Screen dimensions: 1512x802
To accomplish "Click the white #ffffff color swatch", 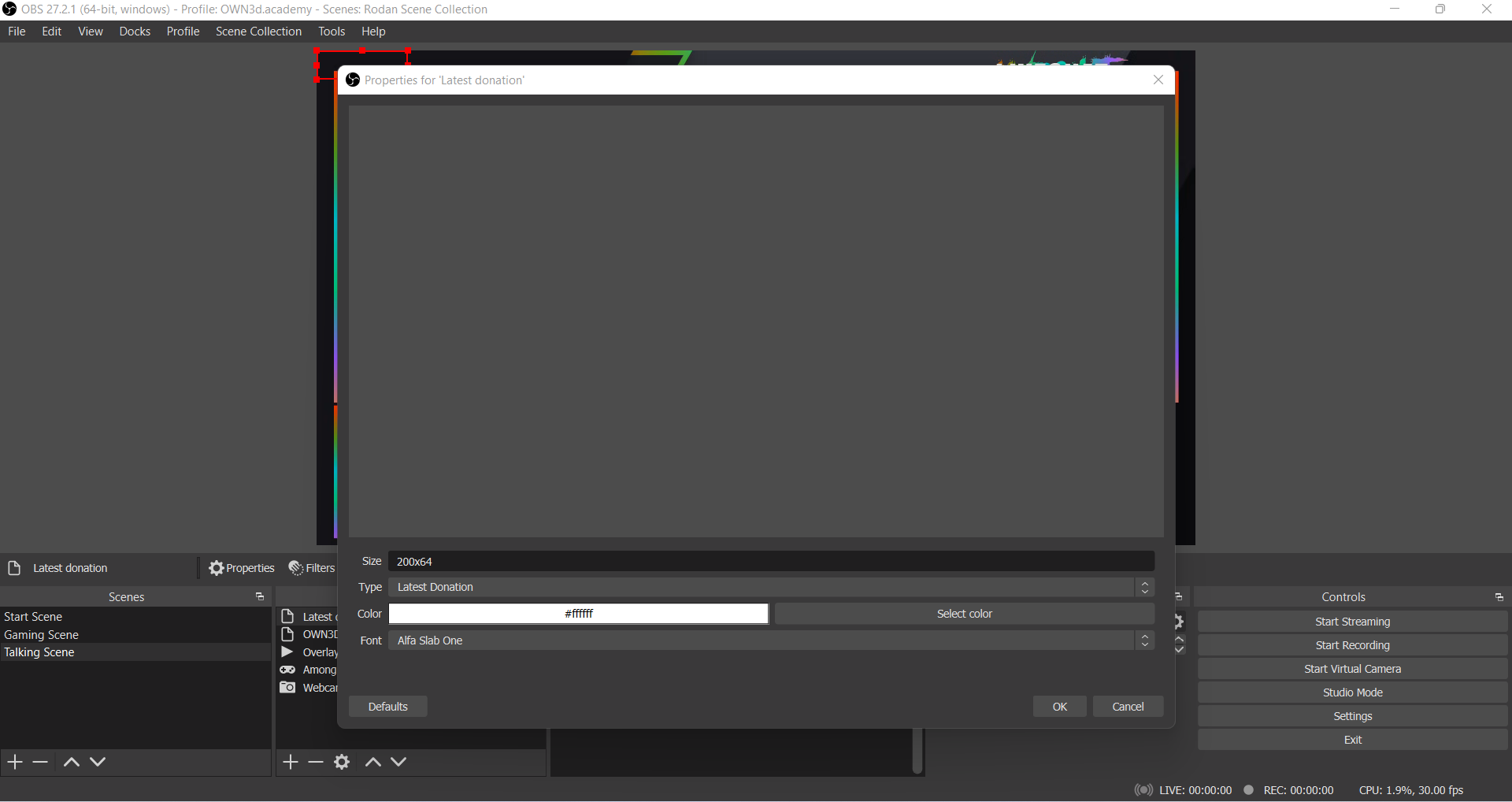I will 579,614.
